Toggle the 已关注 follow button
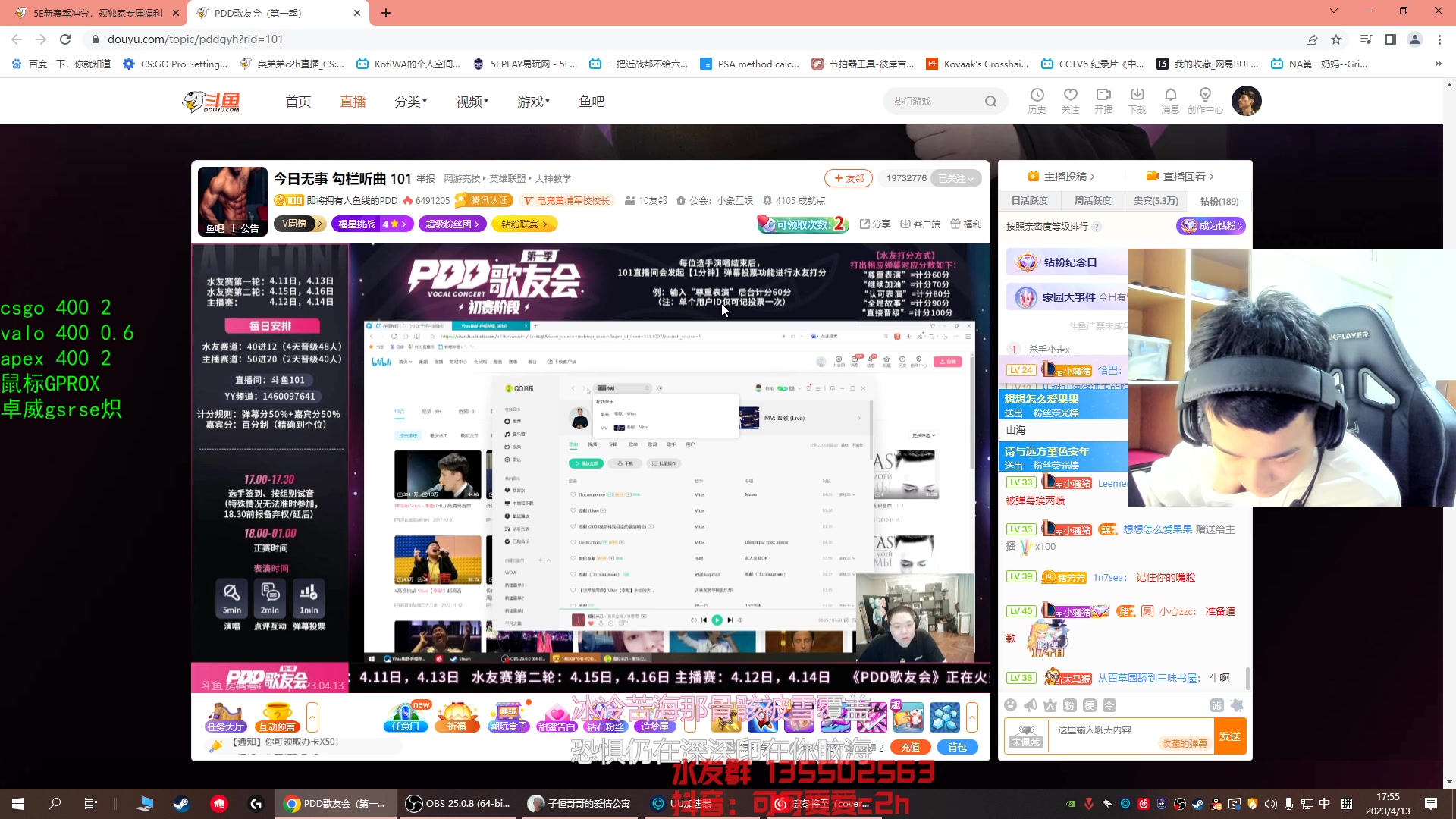 pos(955,178)
